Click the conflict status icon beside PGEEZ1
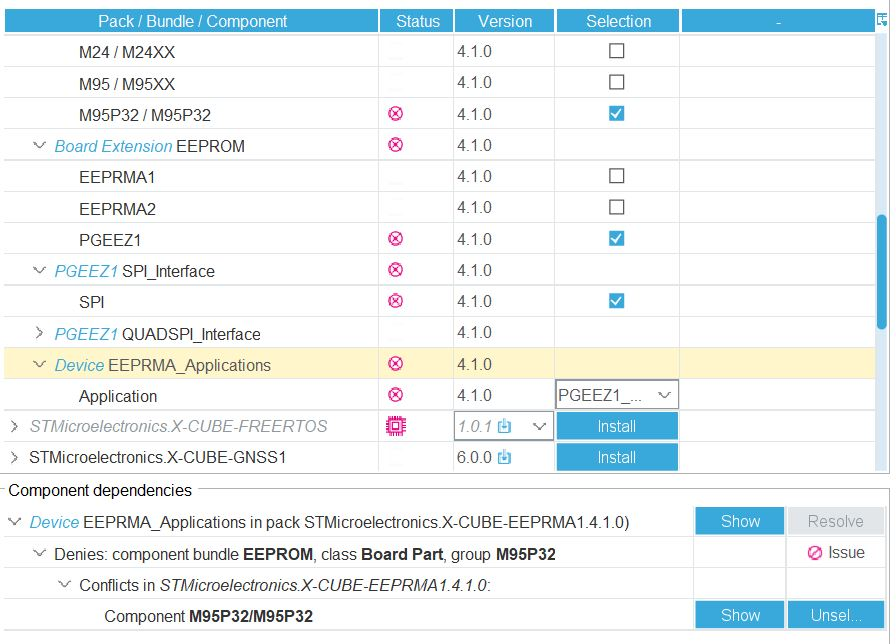This screenshot has width=896, height=644. (x=395, y=239)
